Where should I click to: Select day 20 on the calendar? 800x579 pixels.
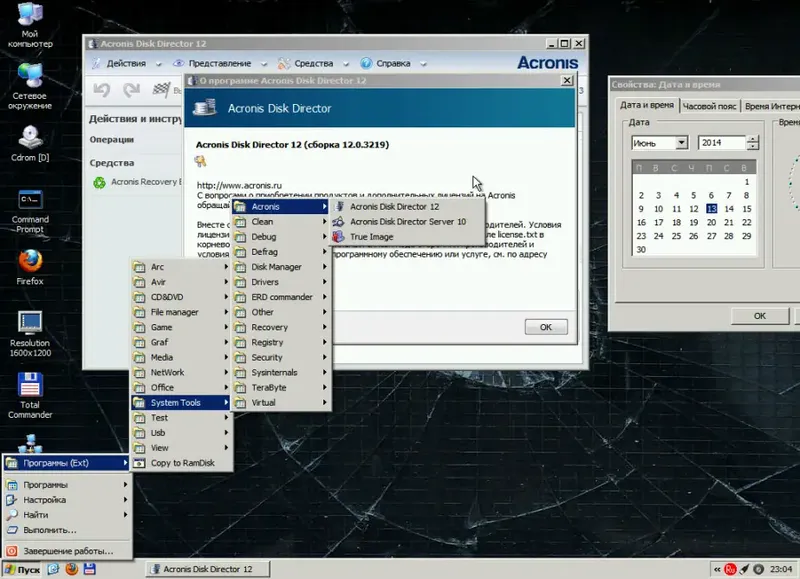coord(711,222)
